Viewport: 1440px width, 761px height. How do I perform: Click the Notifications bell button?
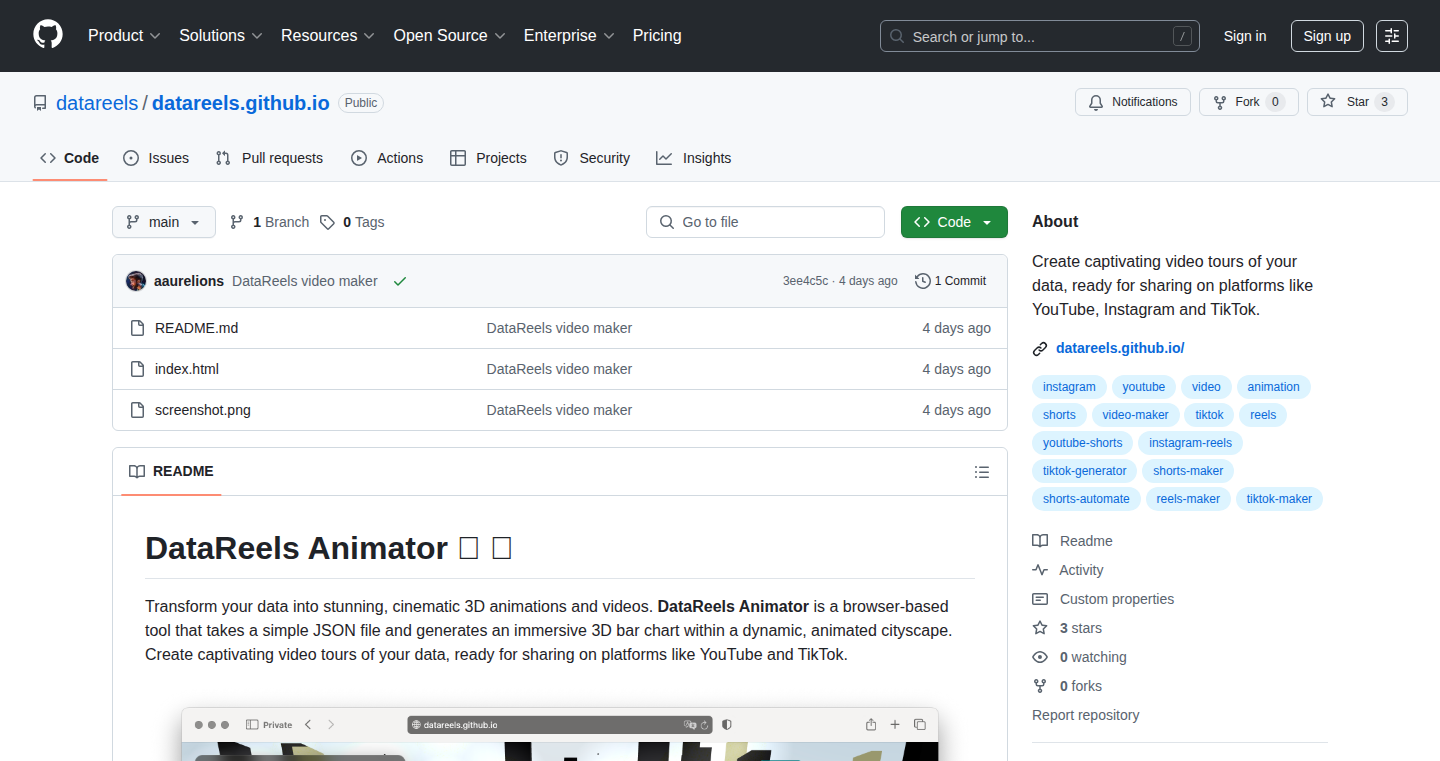pos(1133,102)
